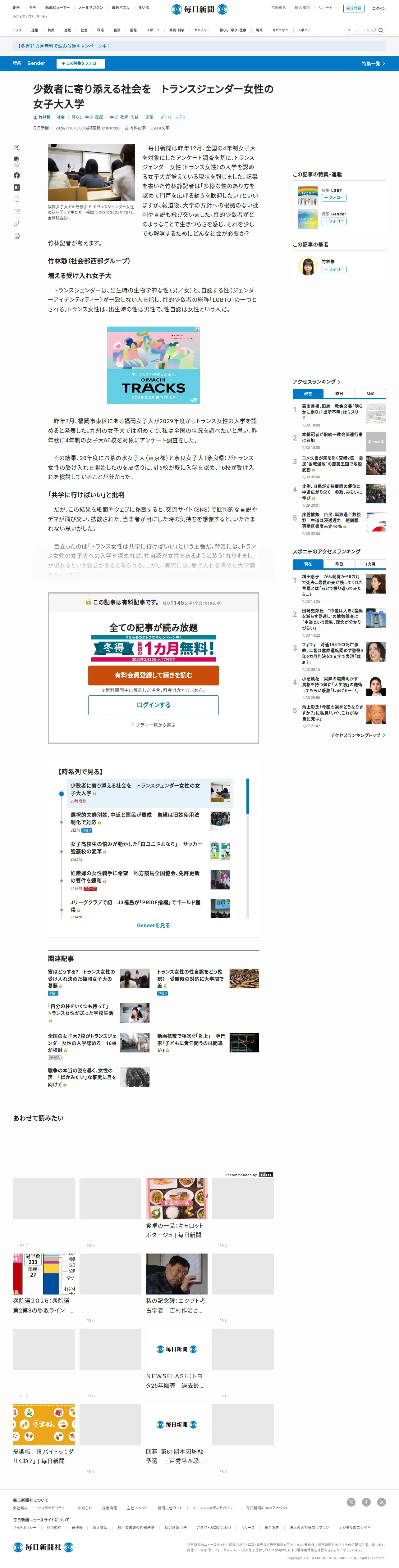Open 社会 in main navigation
The width and height of the screenshot is (399, 1568).
coord(84,30)
